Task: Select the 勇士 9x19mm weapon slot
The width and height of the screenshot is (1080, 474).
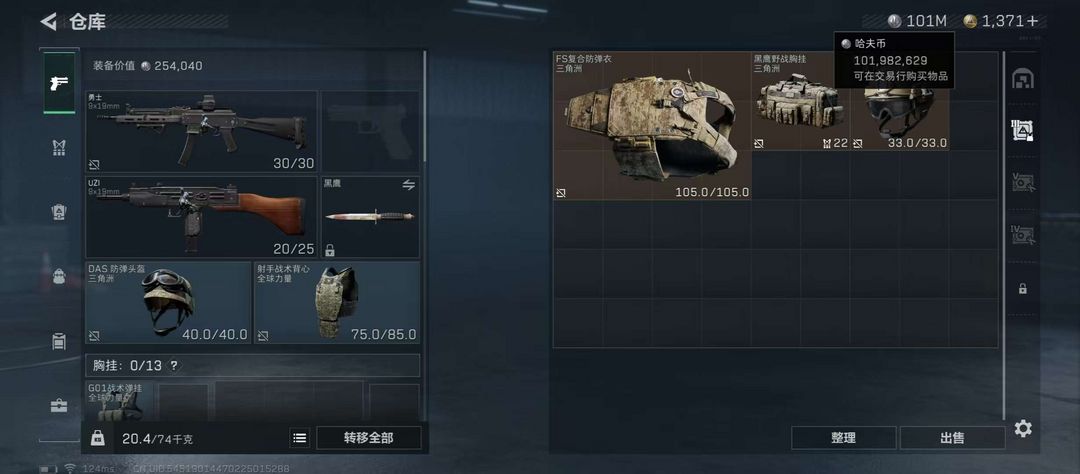Action: (x=201, y=132)
